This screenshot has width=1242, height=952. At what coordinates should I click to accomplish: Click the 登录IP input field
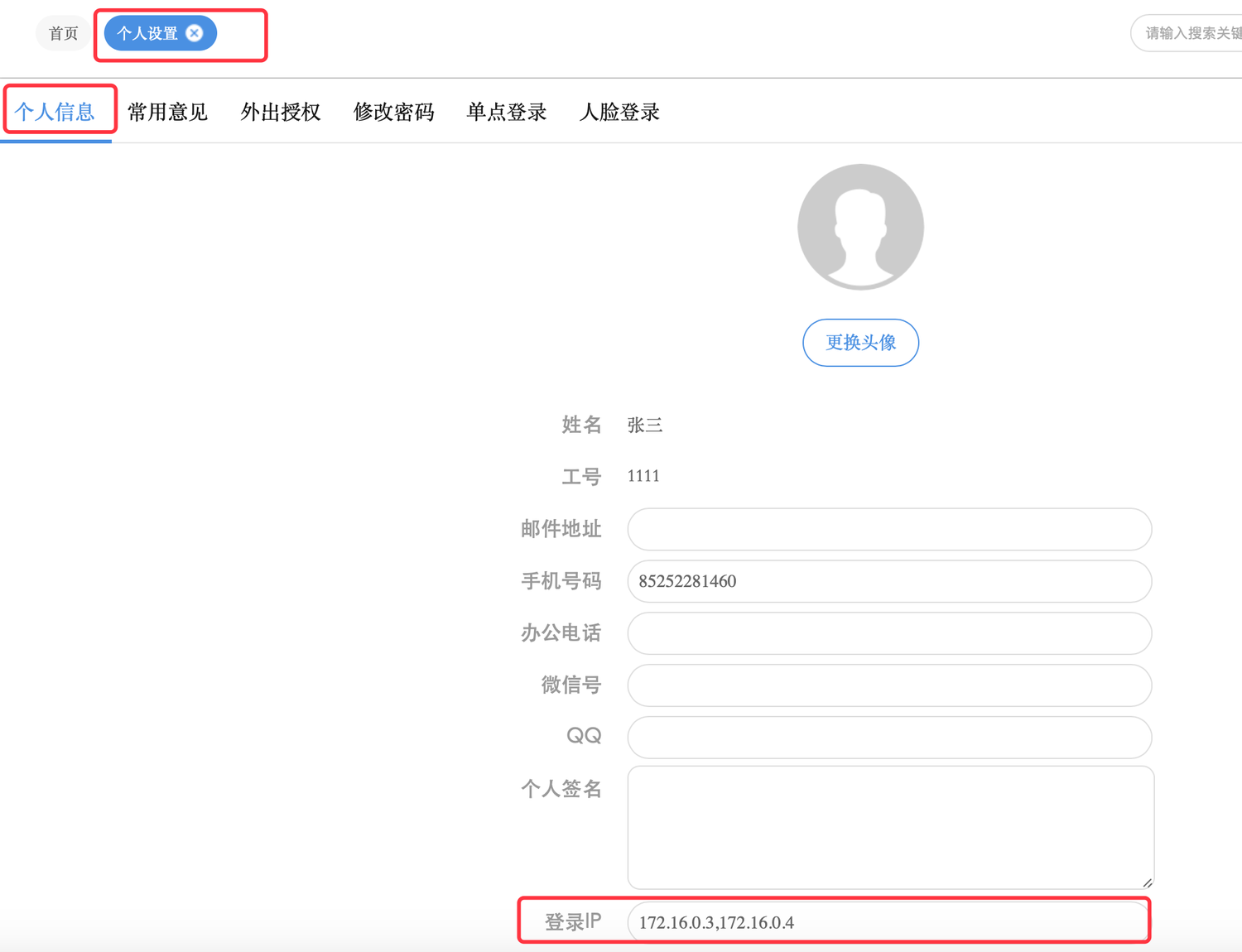pyautogui.click(x=889, y=922)
